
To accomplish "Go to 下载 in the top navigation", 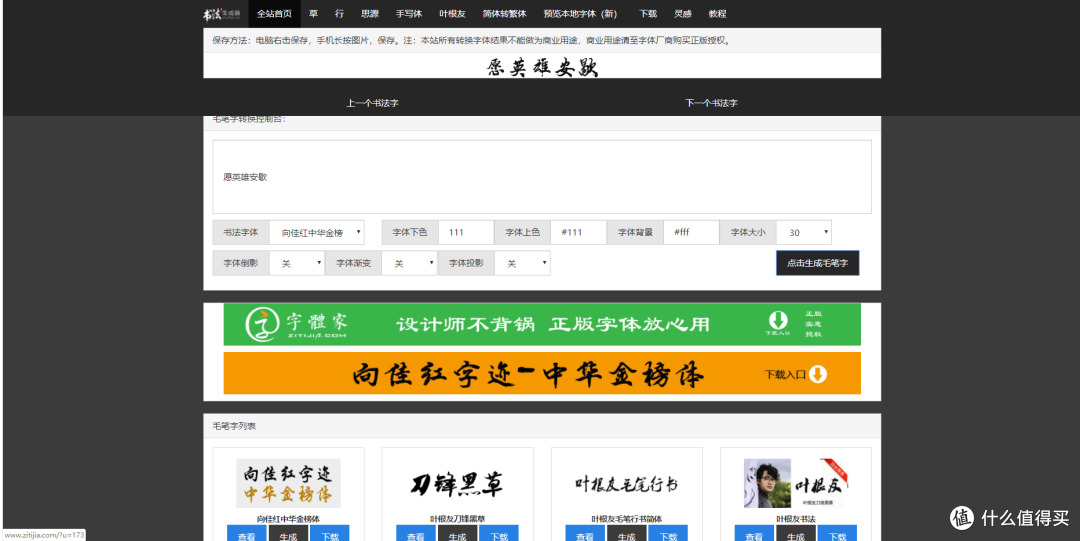I will pyautogui.click(x=648, y=14).
